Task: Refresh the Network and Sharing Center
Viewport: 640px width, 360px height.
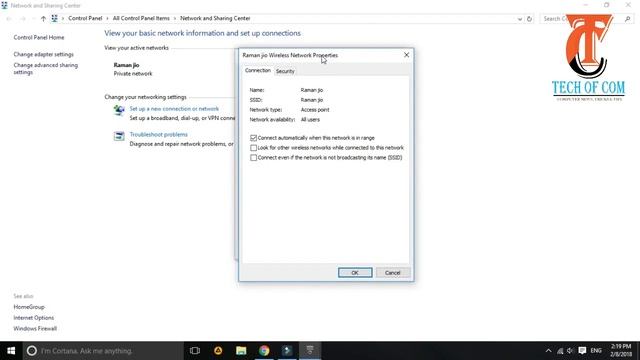Action: [x=529, y=19]
